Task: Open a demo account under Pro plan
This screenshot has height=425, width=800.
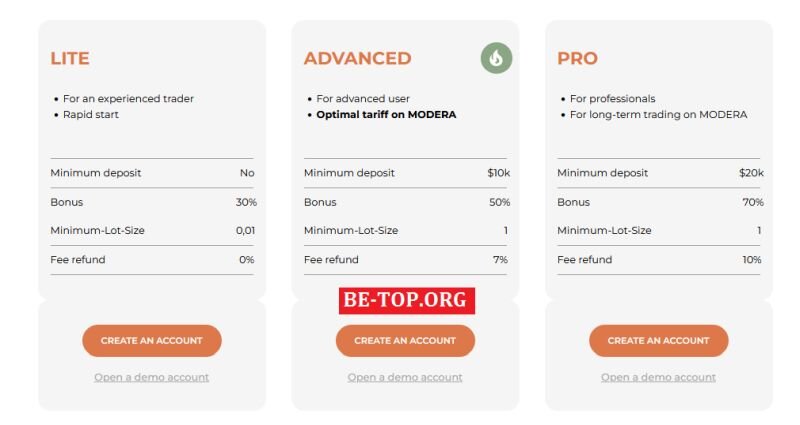Action: (659, 377)
